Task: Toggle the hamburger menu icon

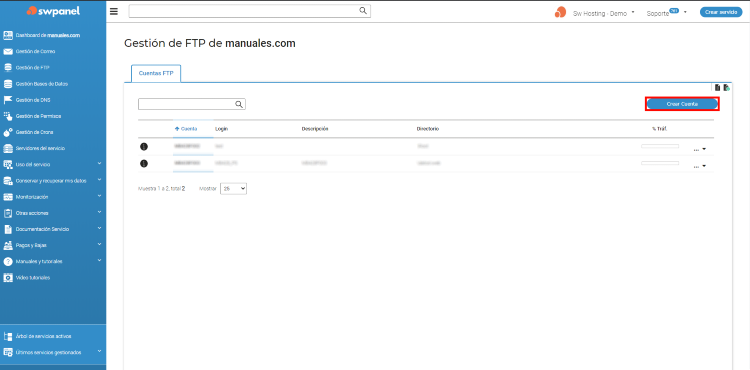Action: click(114, 11)
